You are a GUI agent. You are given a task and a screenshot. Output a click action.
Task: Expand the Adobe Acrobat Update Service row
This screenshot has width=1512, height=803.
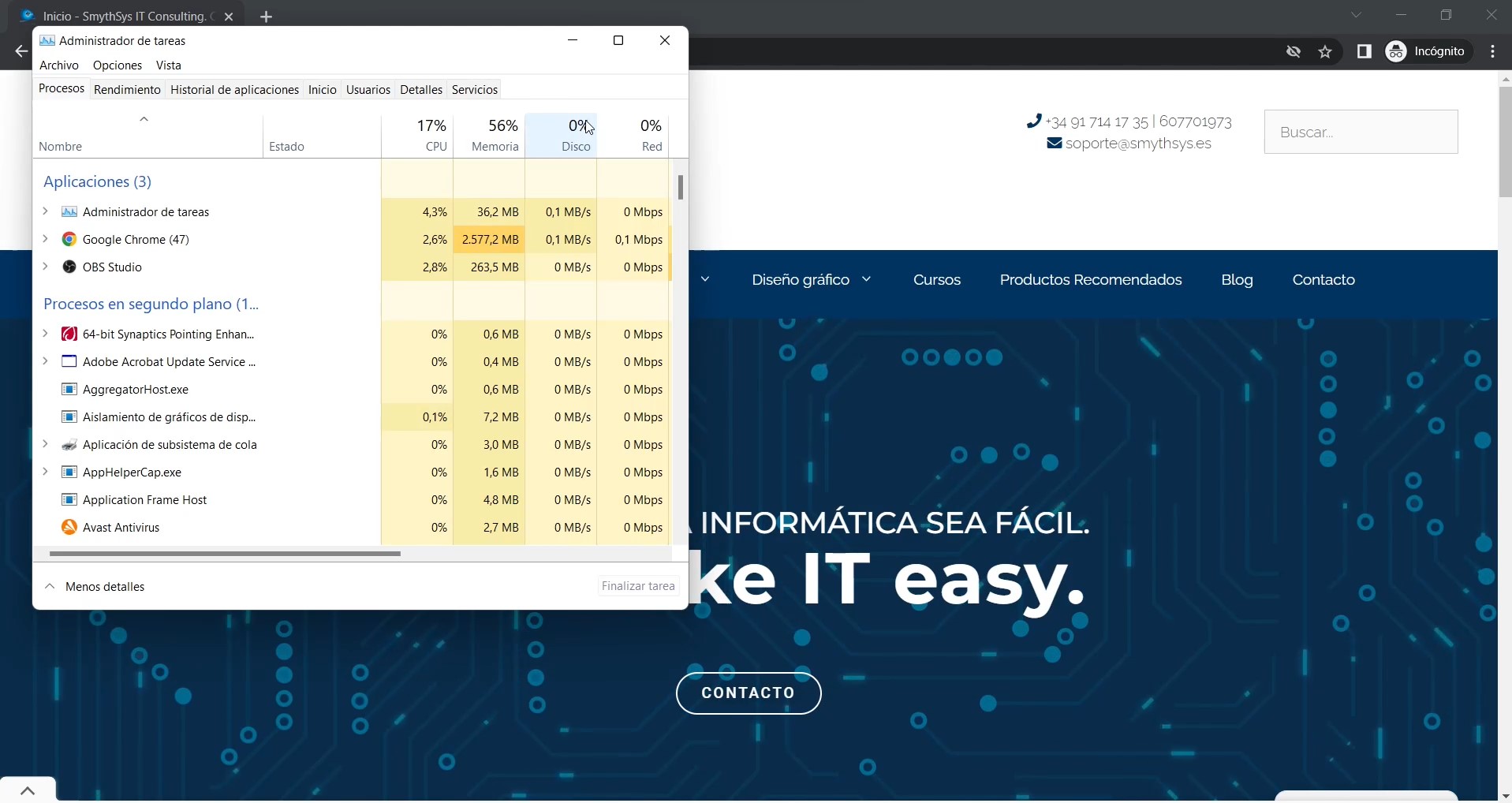point(45,361)
